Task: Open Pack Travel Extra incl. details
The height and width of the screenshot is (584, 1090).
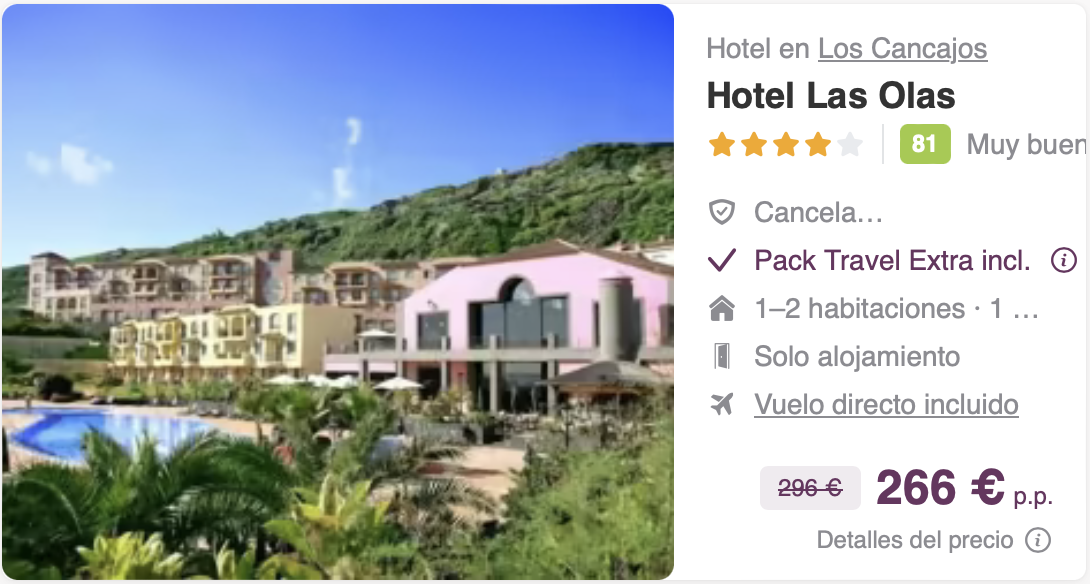Action: pyautogui.click(x=892, y=260)
